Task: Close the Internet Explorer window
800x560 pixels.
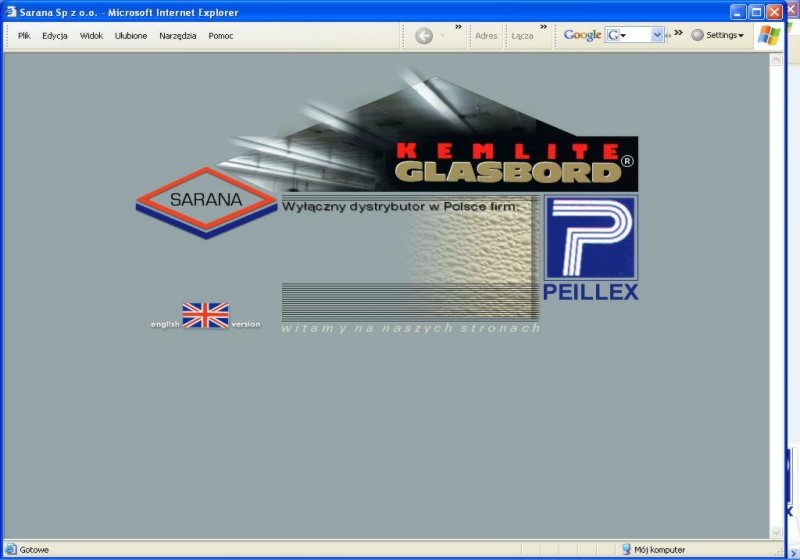Action: coord(774,12)
